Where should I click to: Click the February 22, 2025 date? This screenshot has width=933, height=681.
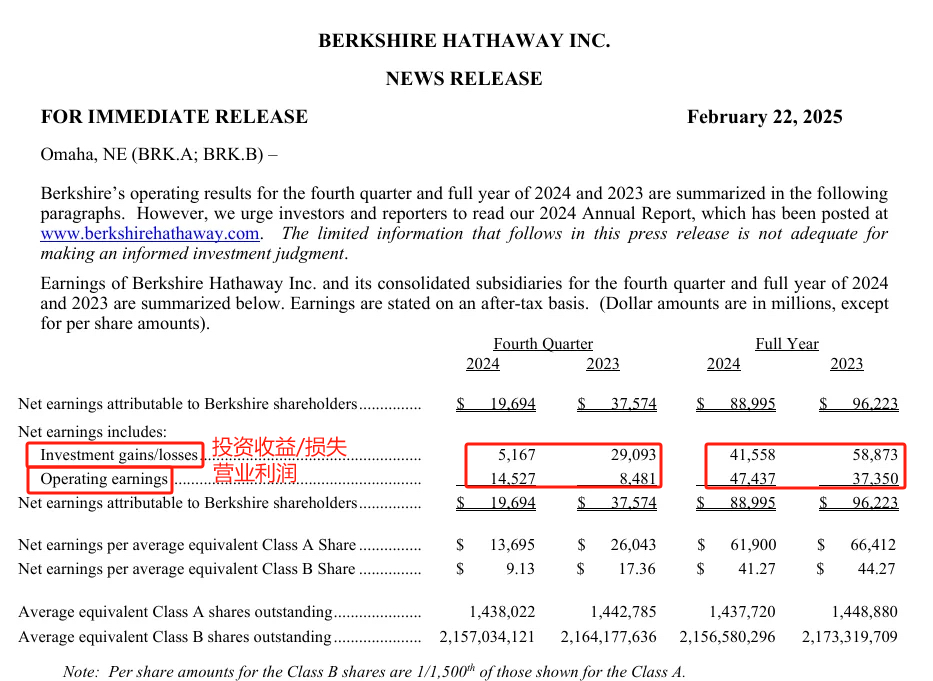(x=765, y=117)
